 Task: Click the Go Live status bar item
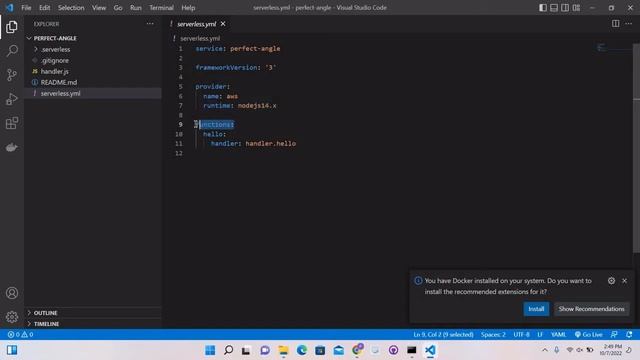[x=588, y=334]
